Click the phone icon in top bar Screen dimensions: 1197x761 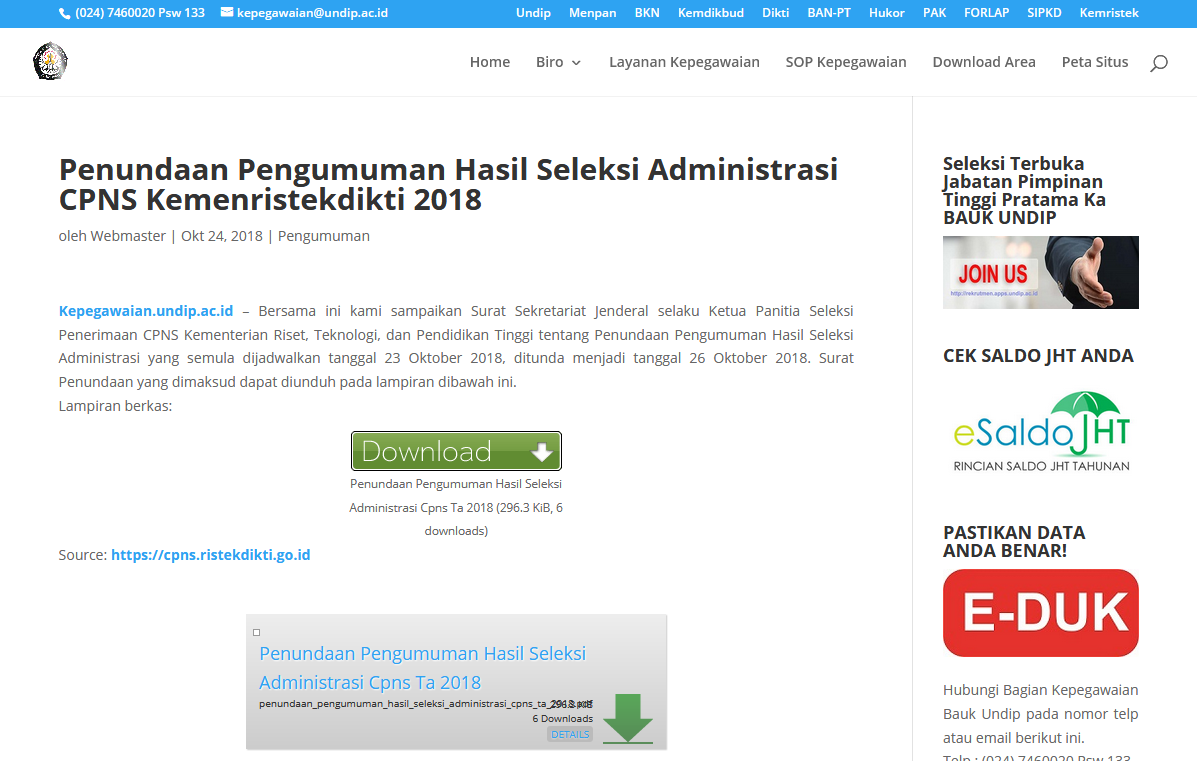point(64,13)
